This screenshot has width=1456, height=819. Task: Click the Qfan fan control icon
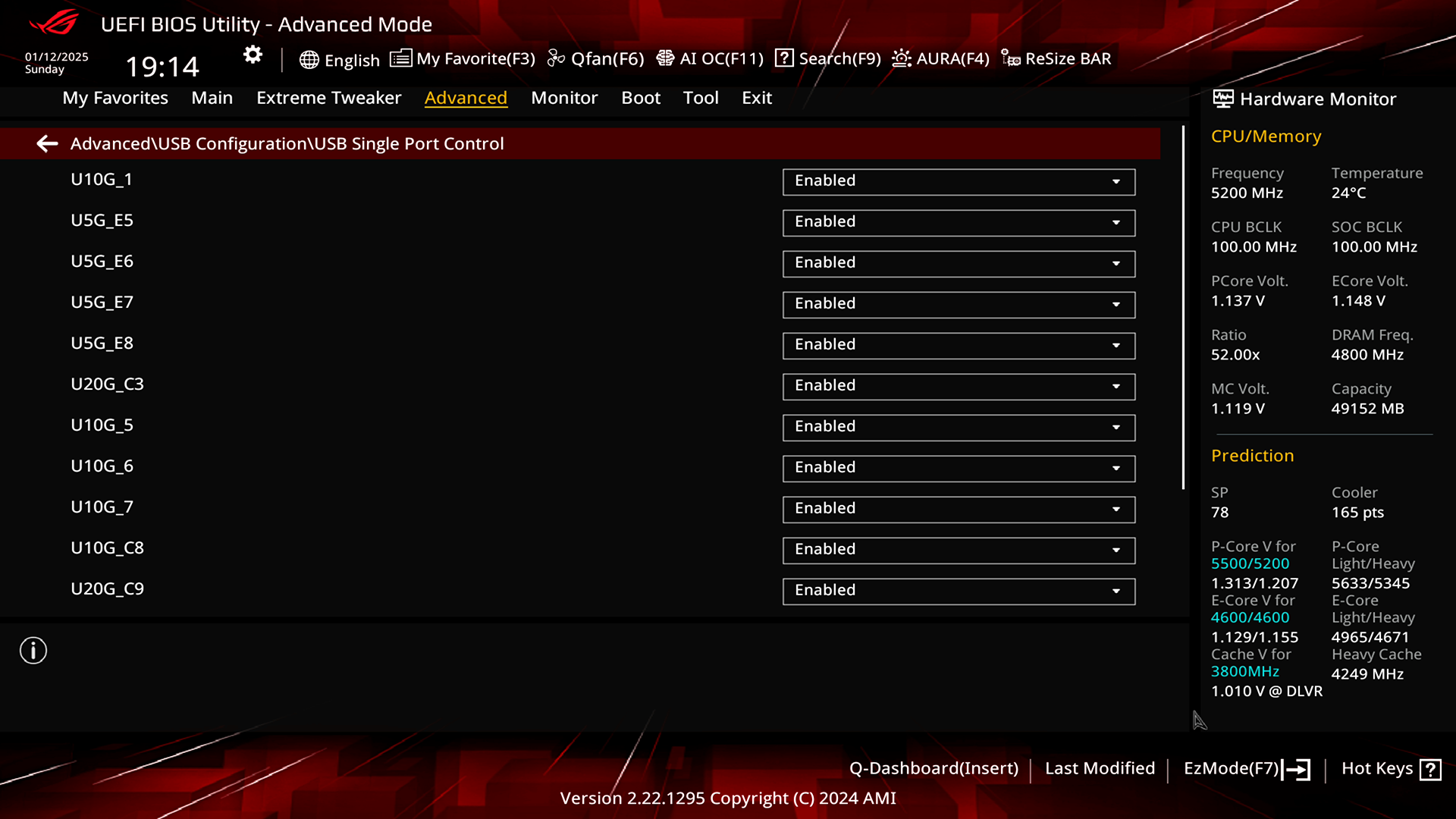tap(557, 58)
